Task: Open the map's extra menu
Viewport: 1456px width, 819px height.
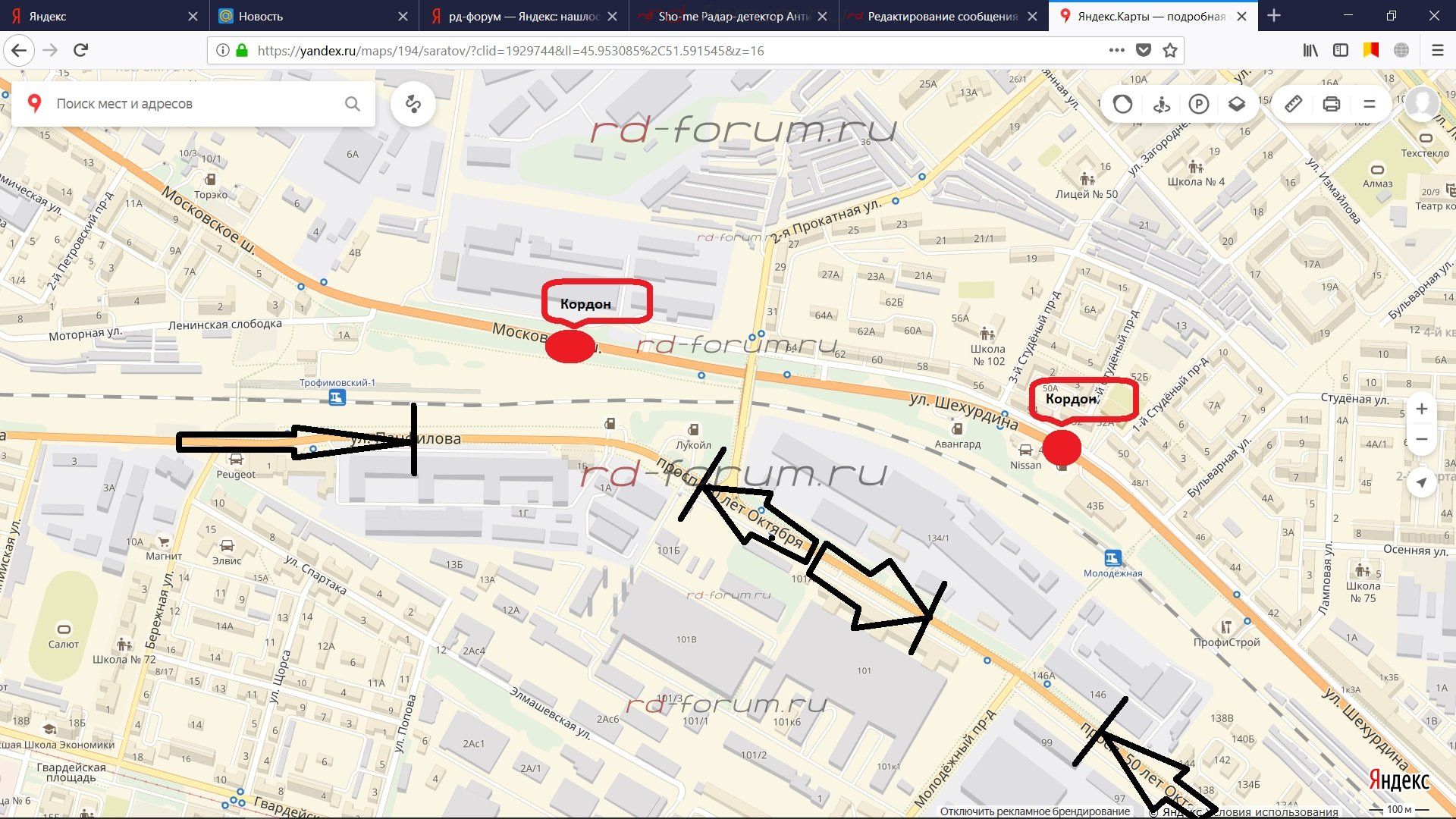Action: pyautogui.click(x=1370, y=104)
